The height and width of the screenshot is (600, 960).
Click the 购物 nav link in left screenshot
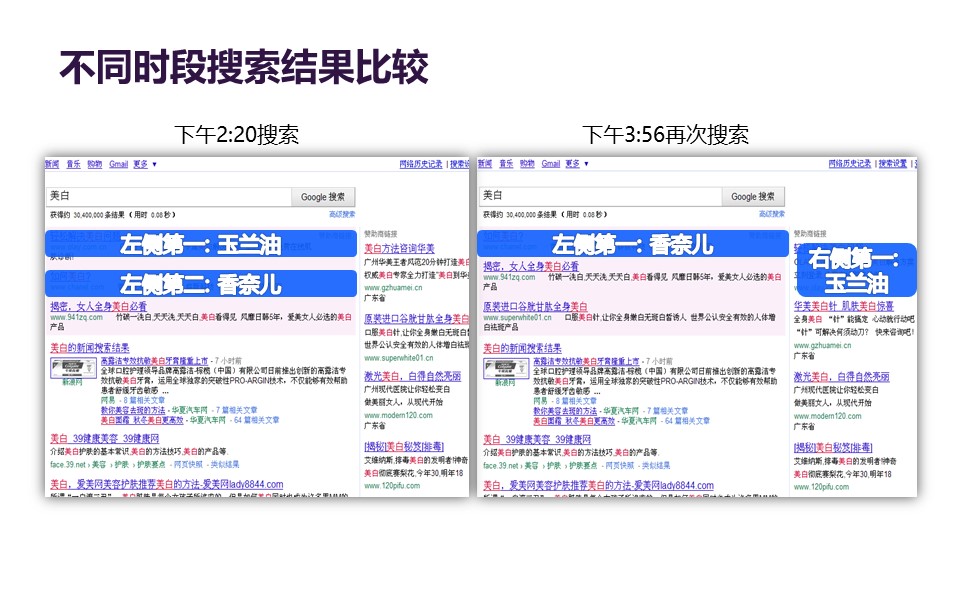[94, 164]
